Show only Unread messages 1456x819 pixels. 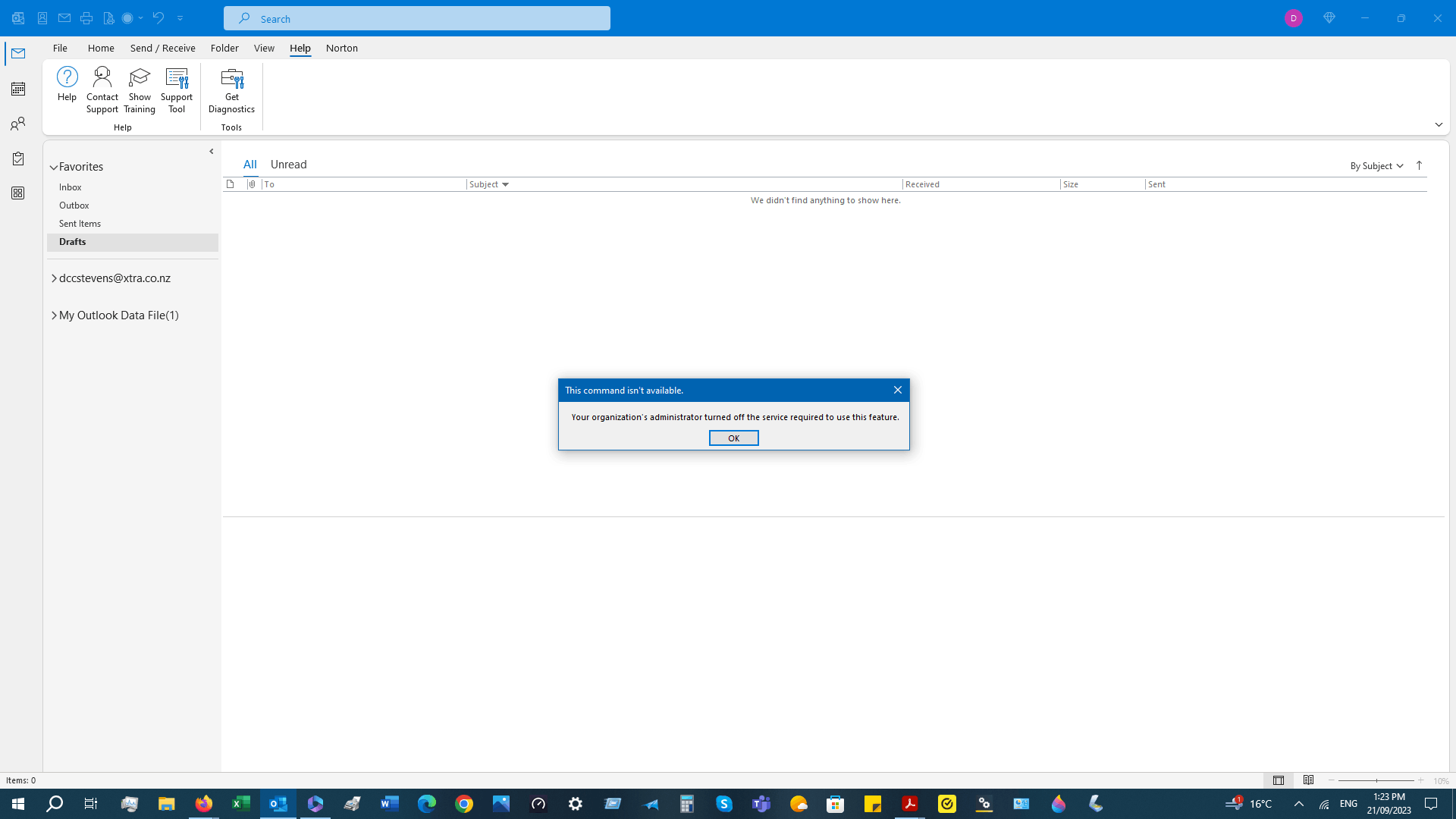tap(288, 165)
